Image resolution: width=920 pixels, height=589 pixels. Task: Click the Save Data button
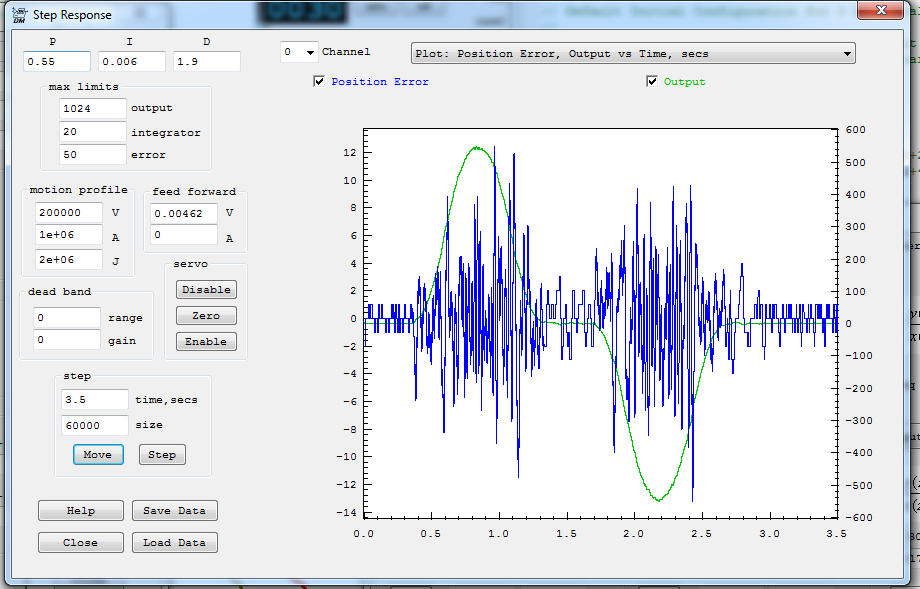(x=175, y=511)
